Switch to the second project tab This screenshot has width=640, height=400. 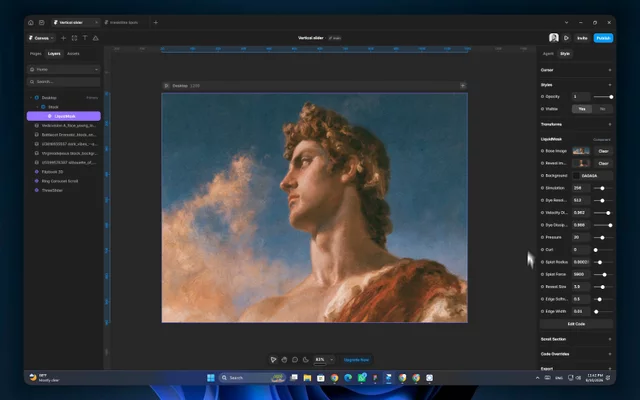point(124,22)
